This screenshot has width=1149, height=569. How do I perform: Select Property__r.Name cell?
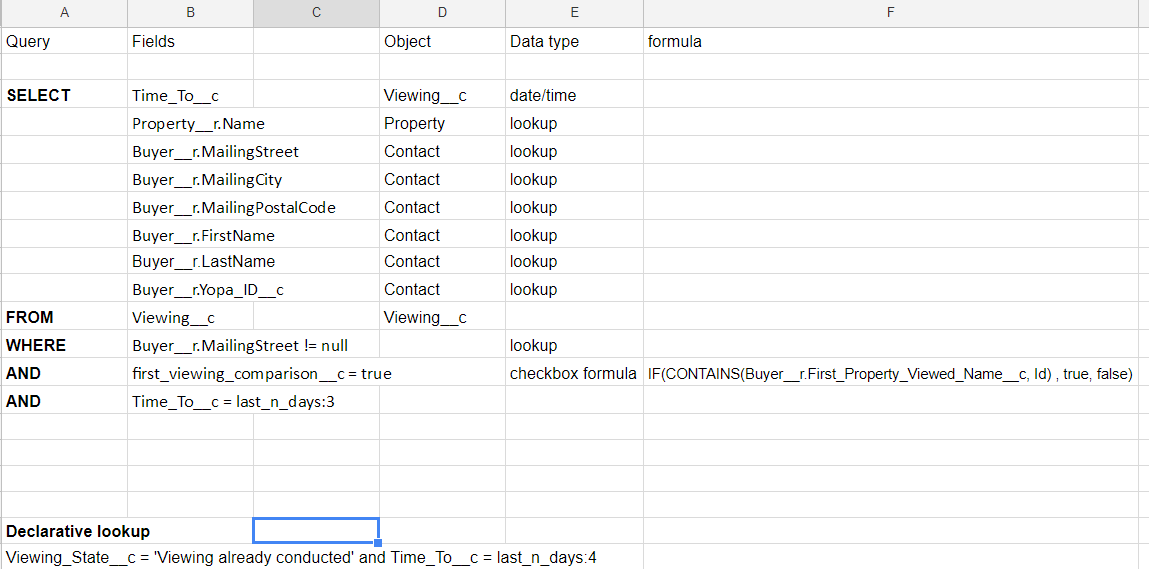[x=198, y=124]
